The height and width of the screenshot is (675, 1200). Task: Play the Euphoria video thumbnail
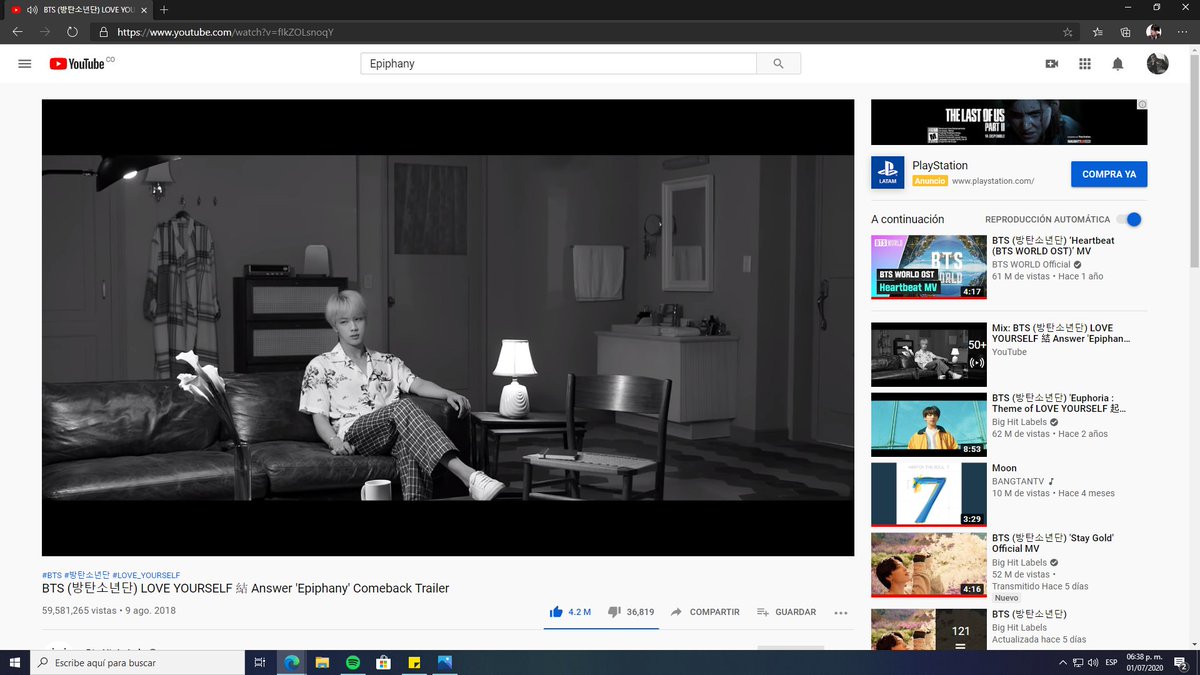929,425
